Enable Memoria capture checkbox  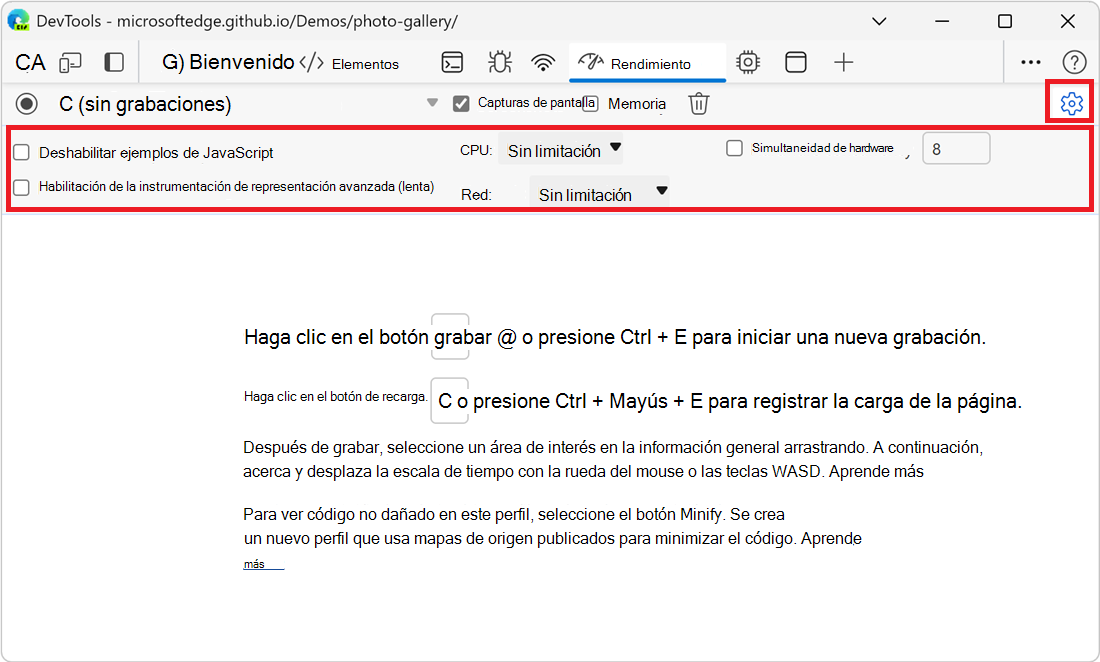click(592, 102)
